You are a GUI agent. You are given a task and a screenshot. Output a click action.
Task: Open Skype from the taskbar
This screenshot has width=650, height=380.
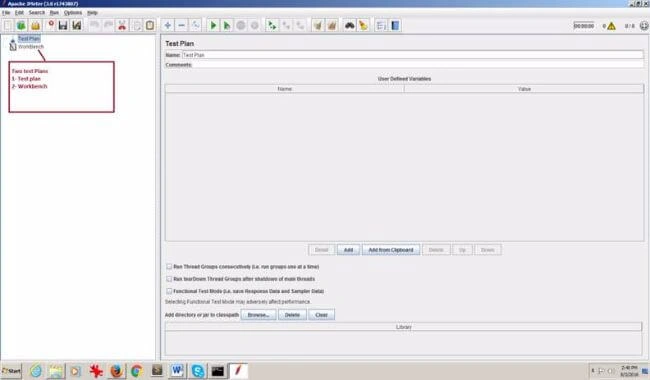click(198, 371)
